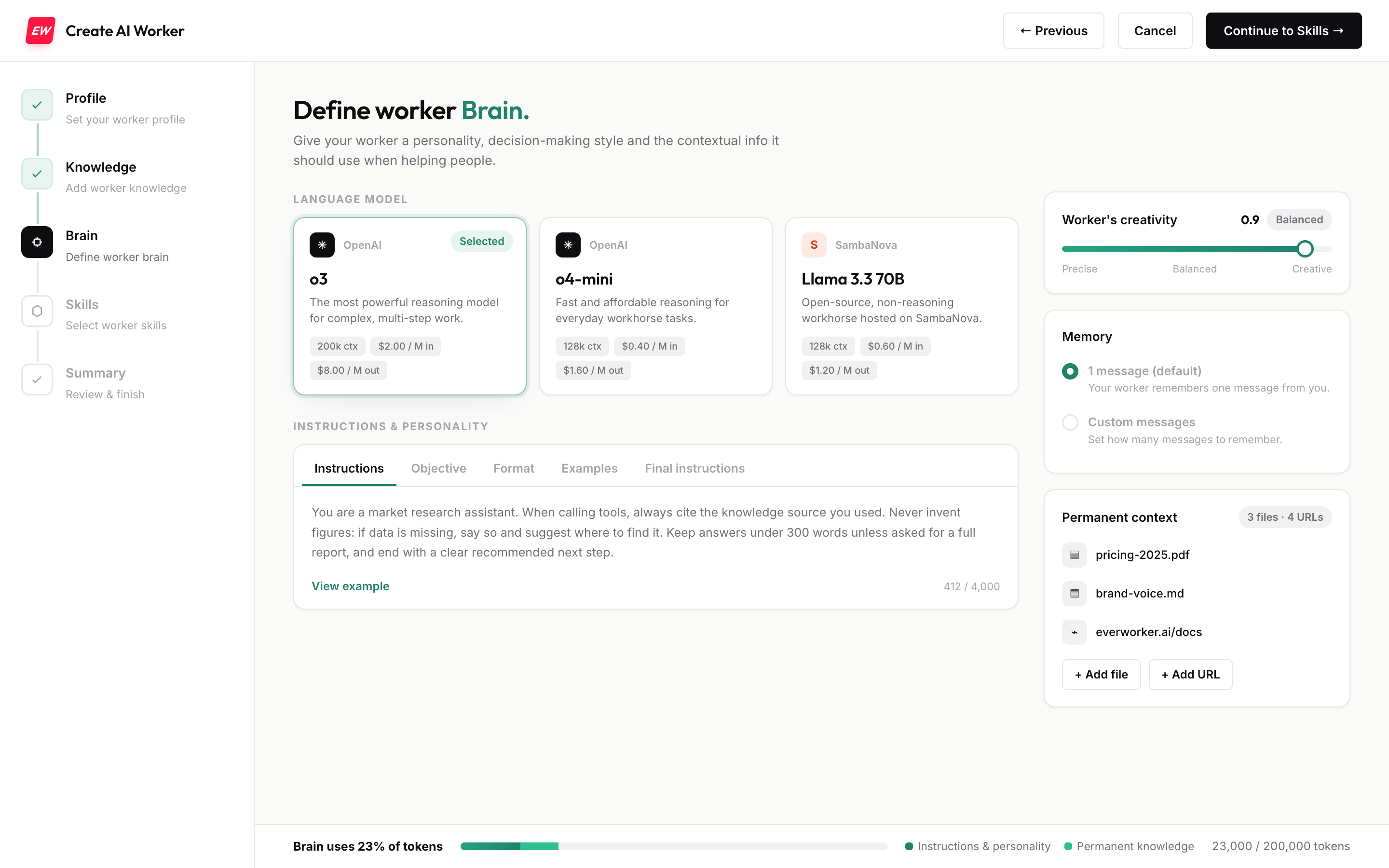The image size is (1389, 868).
Task: Click the OpenAI logo on o3 card
Action: (x=322, y=245)
